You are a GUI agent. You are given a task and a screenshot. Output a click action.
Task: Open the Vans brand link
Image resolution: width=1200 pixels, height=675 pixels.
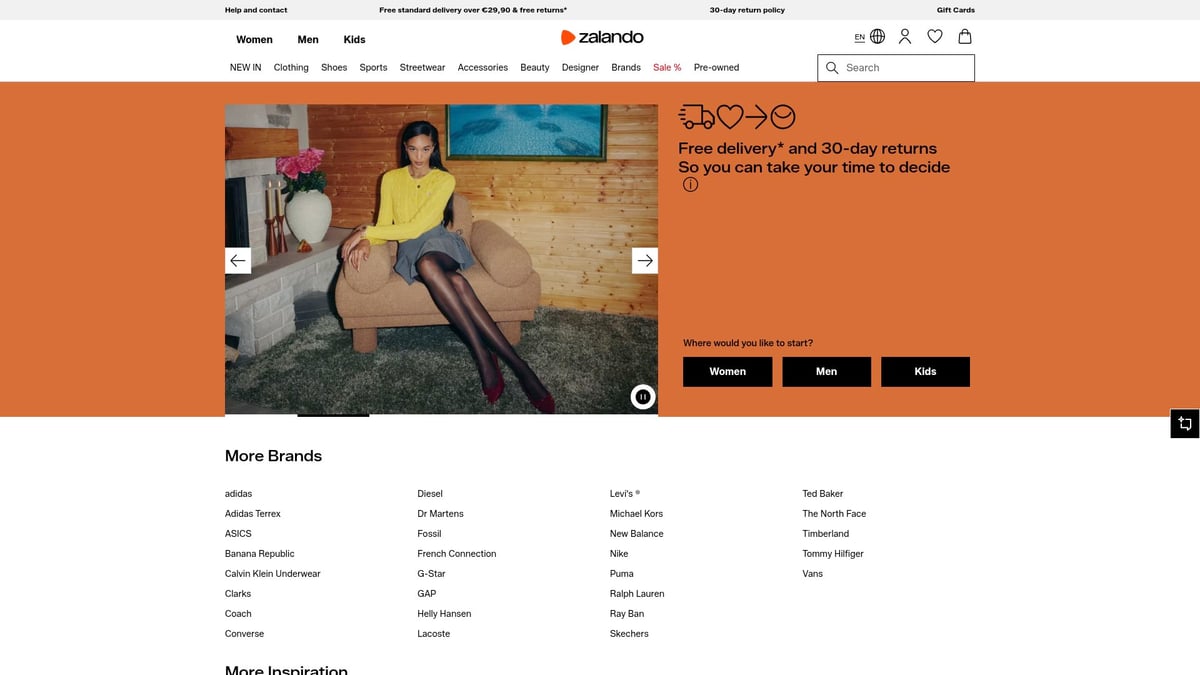click(x=813, y=574)
